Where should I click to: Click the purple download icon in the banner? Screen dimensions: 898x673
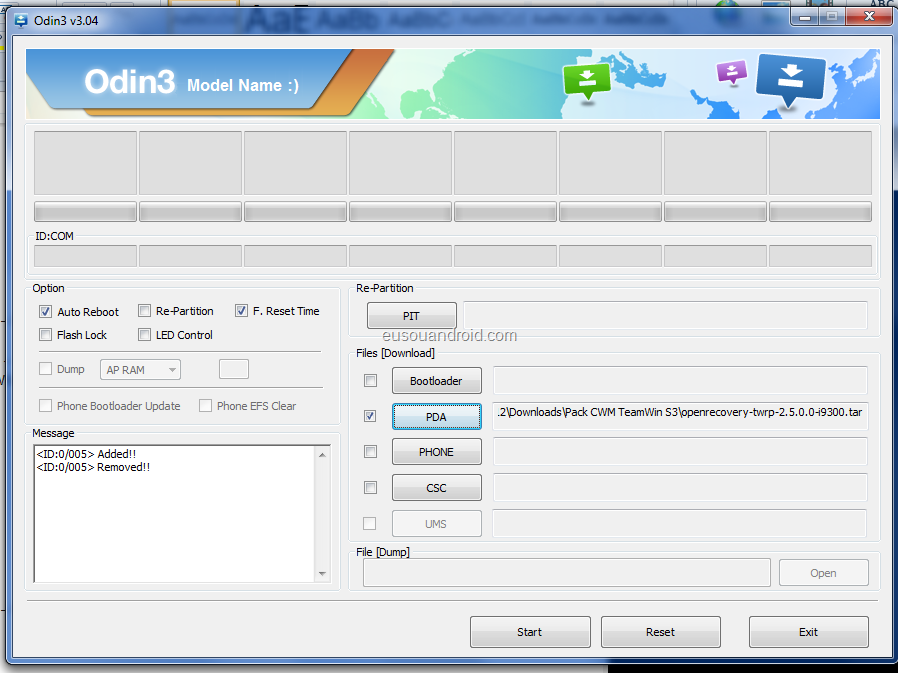click(x=732, y=73)
